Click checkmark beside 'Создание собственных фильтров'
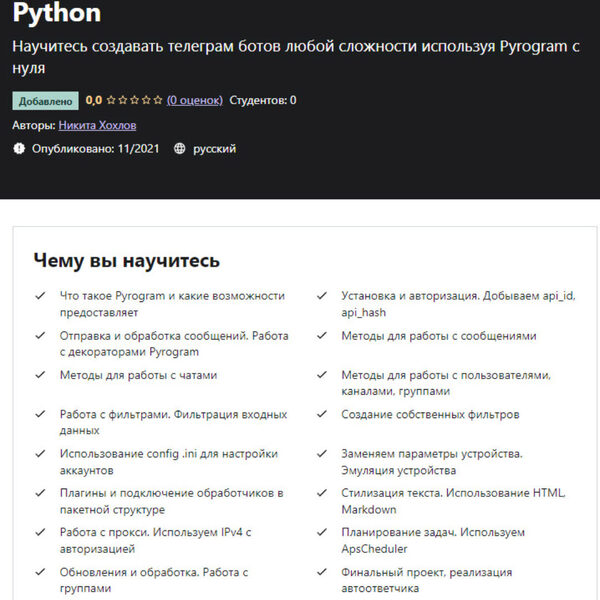This screenshot has width=600, height=600. click(x=321, y=414)
